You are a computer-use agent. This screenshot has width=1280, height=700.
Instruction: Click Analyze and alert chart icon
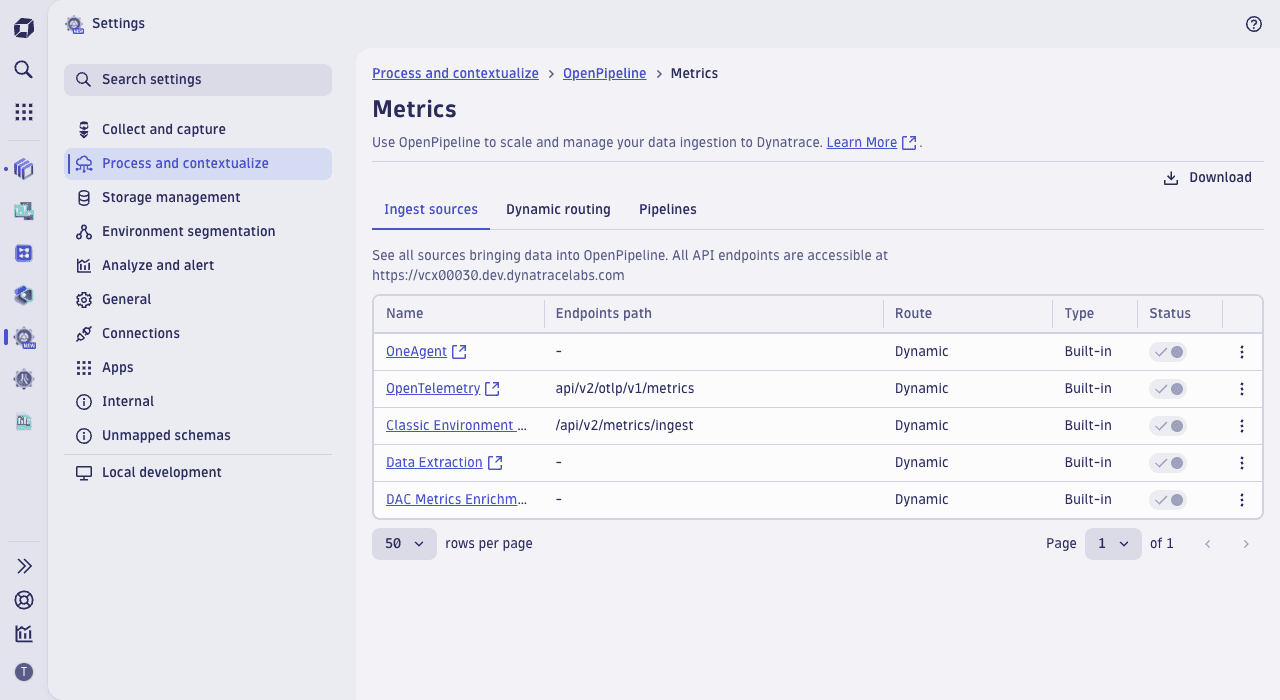tap(84, 265)
